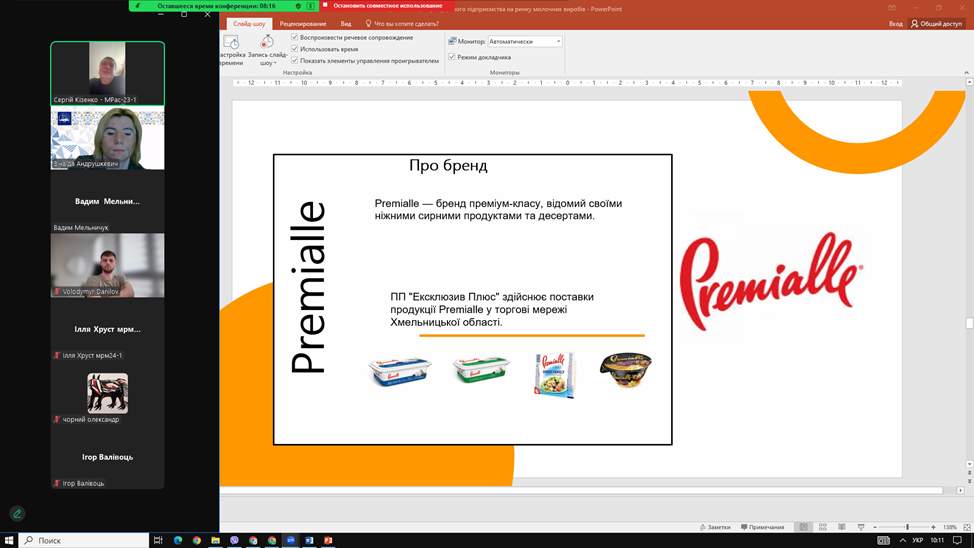Image resolution: width=974 pixels, height=548 pixels.
Task: Toggle 'Показать элементы управления проигрывателем' checkbox
Action: tap(295, 60)
